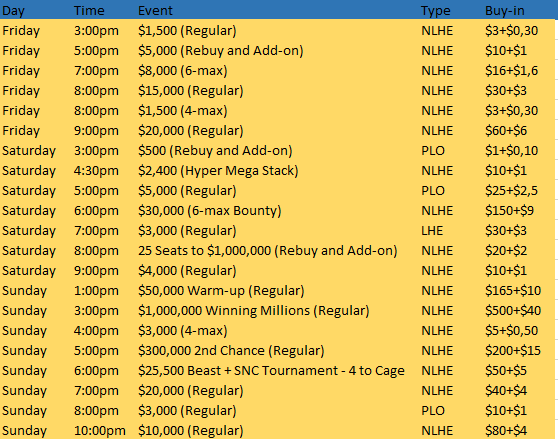
Task: Click the $1,500 (4-max) event cell
Action: point(183,110)
